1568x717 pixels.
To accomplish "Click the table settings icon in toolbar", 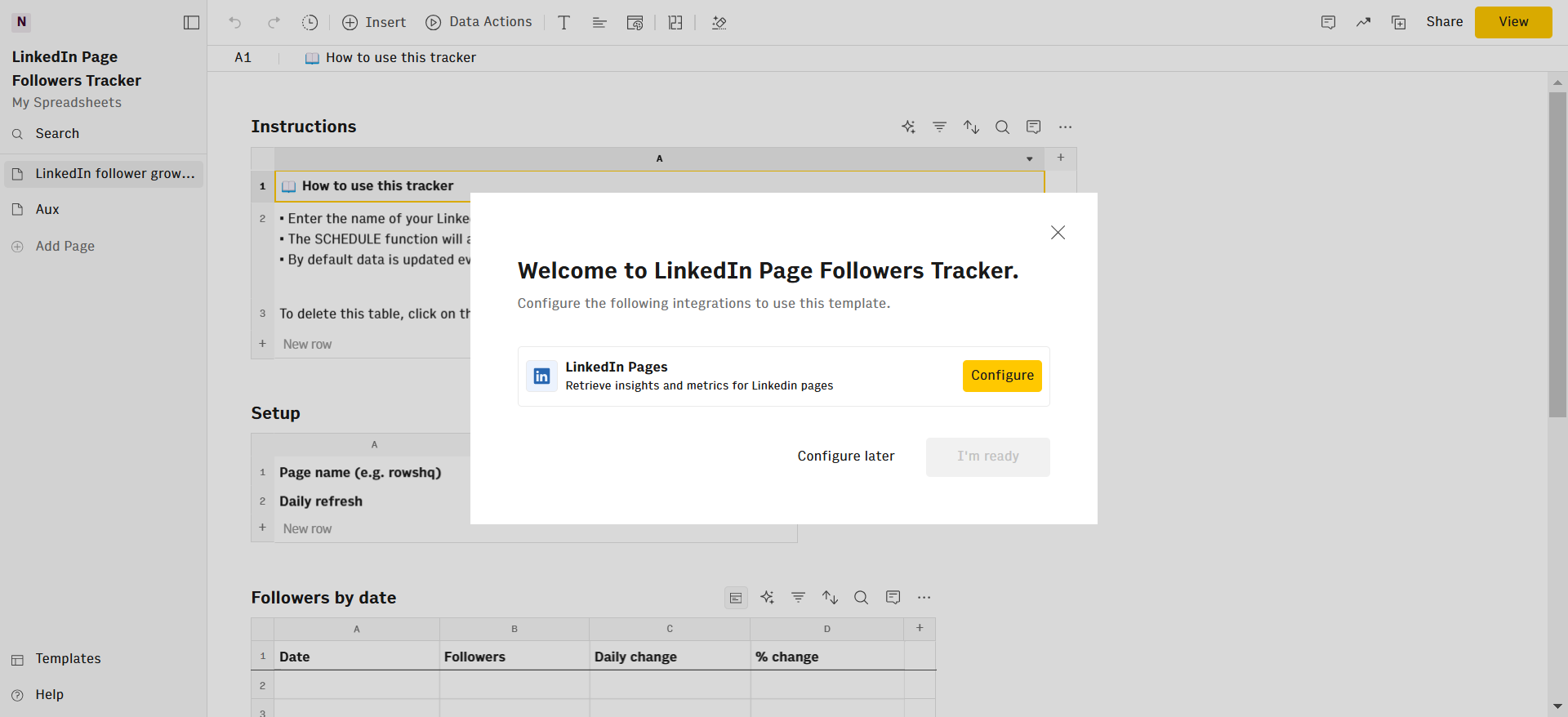I will 635,23.
